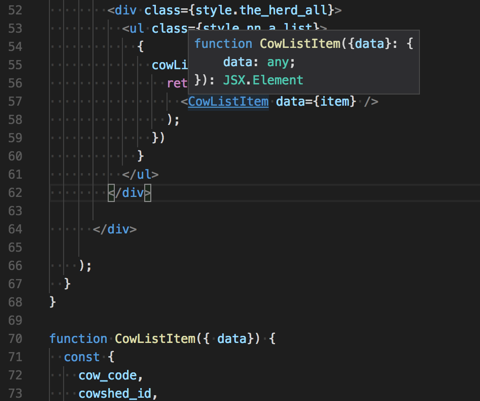This screenshot has height=401, width=480.
Task: Click line number 64 in the gutter
Action: pyautogui.click(x=15, y=229)
